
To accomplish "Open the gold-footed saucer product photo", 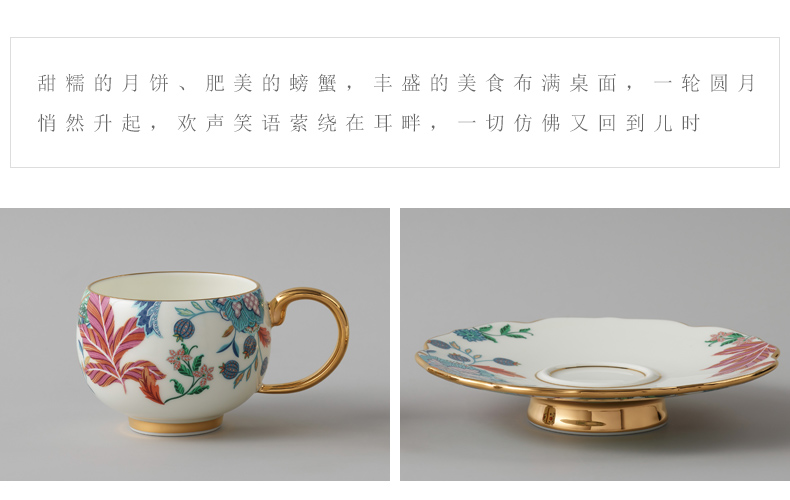I will (x=595, y=344).
